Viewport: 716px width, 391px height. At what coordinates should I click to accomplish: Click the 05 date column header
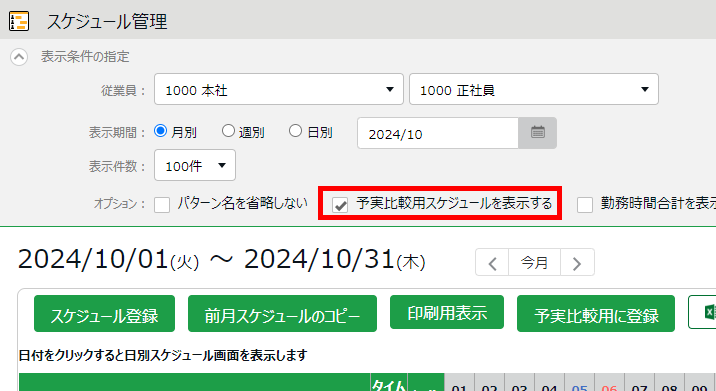pyautogui.click(x=579, y=383)
